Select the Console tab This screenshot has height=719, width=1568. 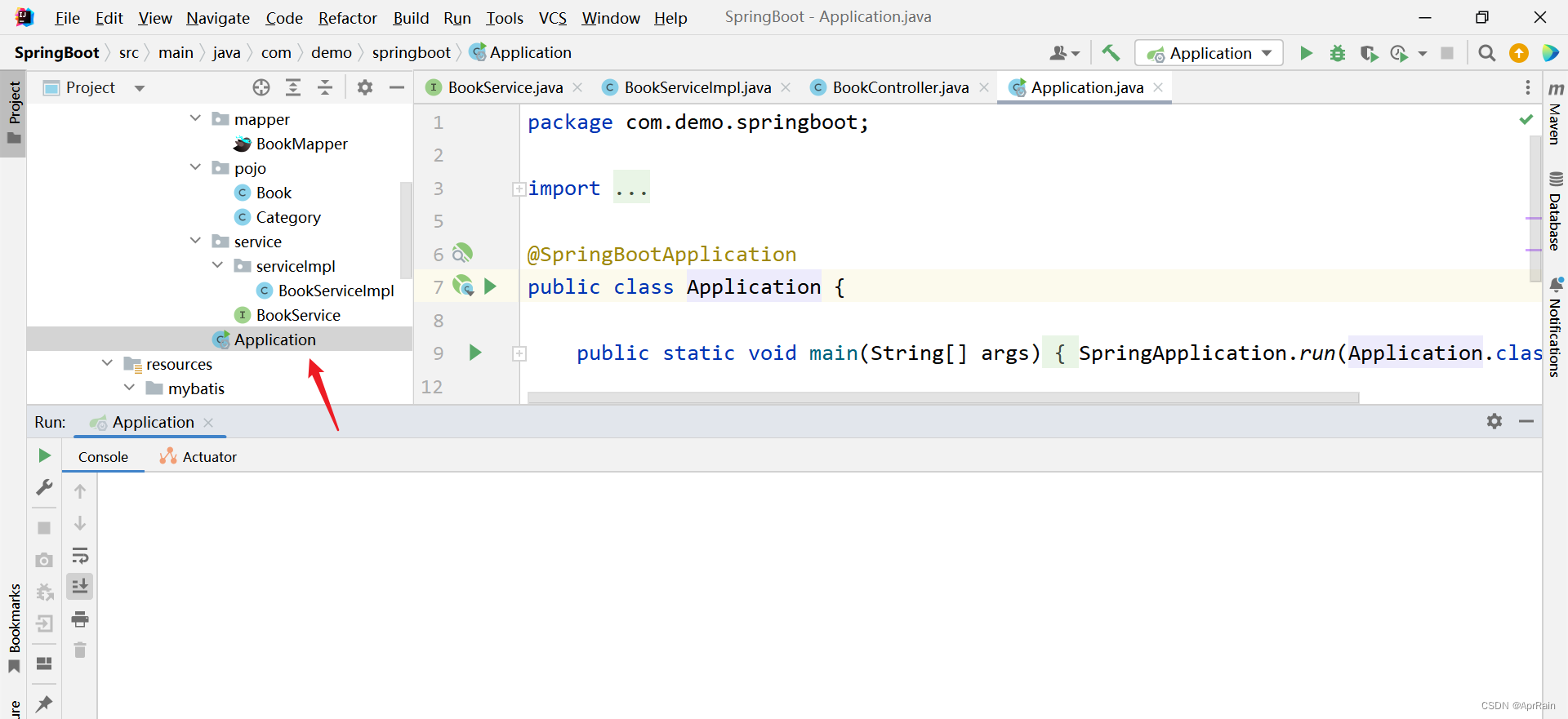click(x=103, y=457)
